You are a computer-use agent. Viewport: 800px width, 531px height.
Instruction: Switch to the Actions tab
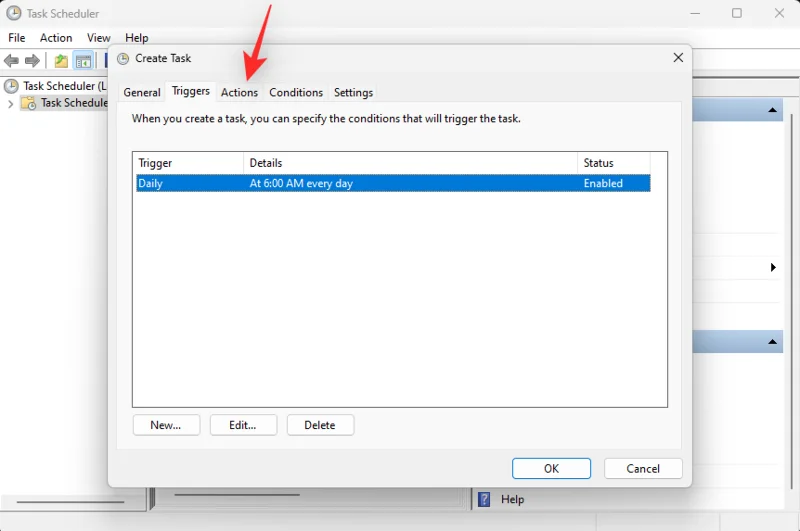[x=239, y=92]
